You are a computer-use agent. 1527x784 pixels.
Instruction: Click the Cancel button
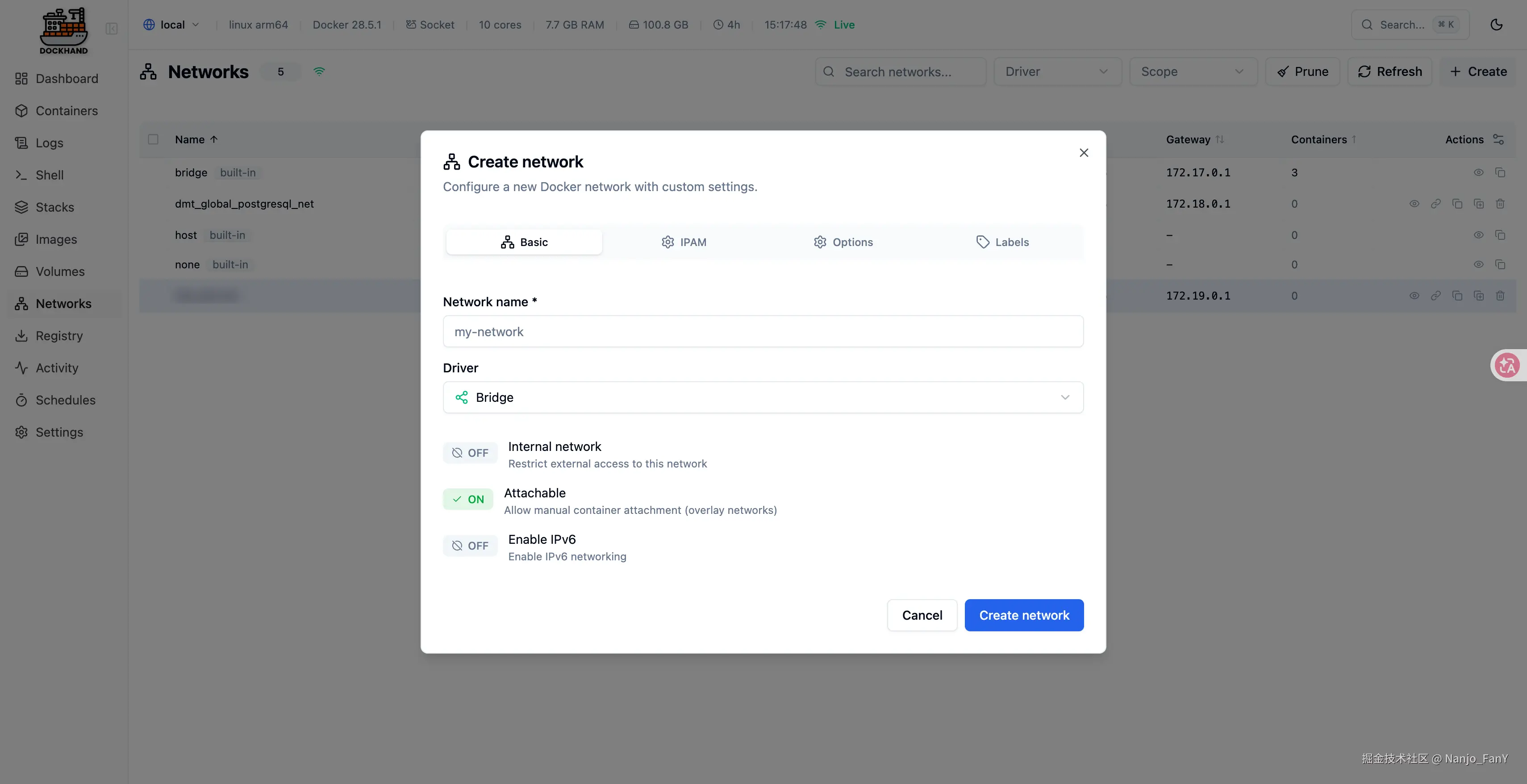point(922,615)
